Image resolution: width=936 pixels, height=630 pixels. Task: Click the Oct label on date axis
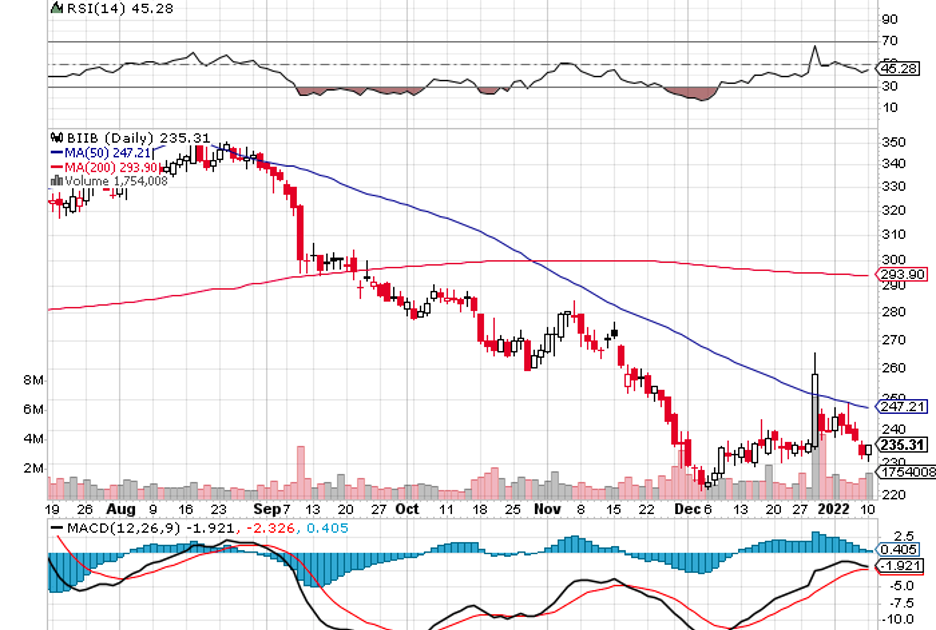[407, 508]
